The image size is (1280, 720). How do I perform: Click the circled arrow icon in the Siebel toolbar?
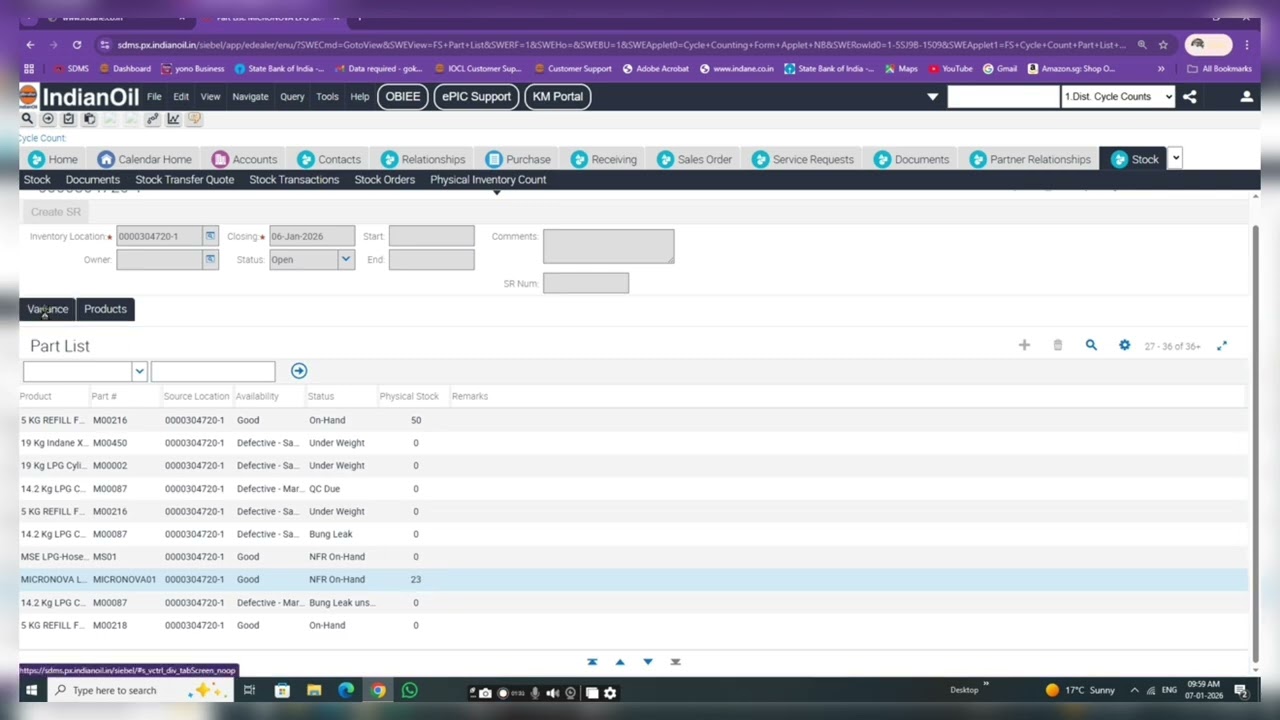[x=47, y=119]
